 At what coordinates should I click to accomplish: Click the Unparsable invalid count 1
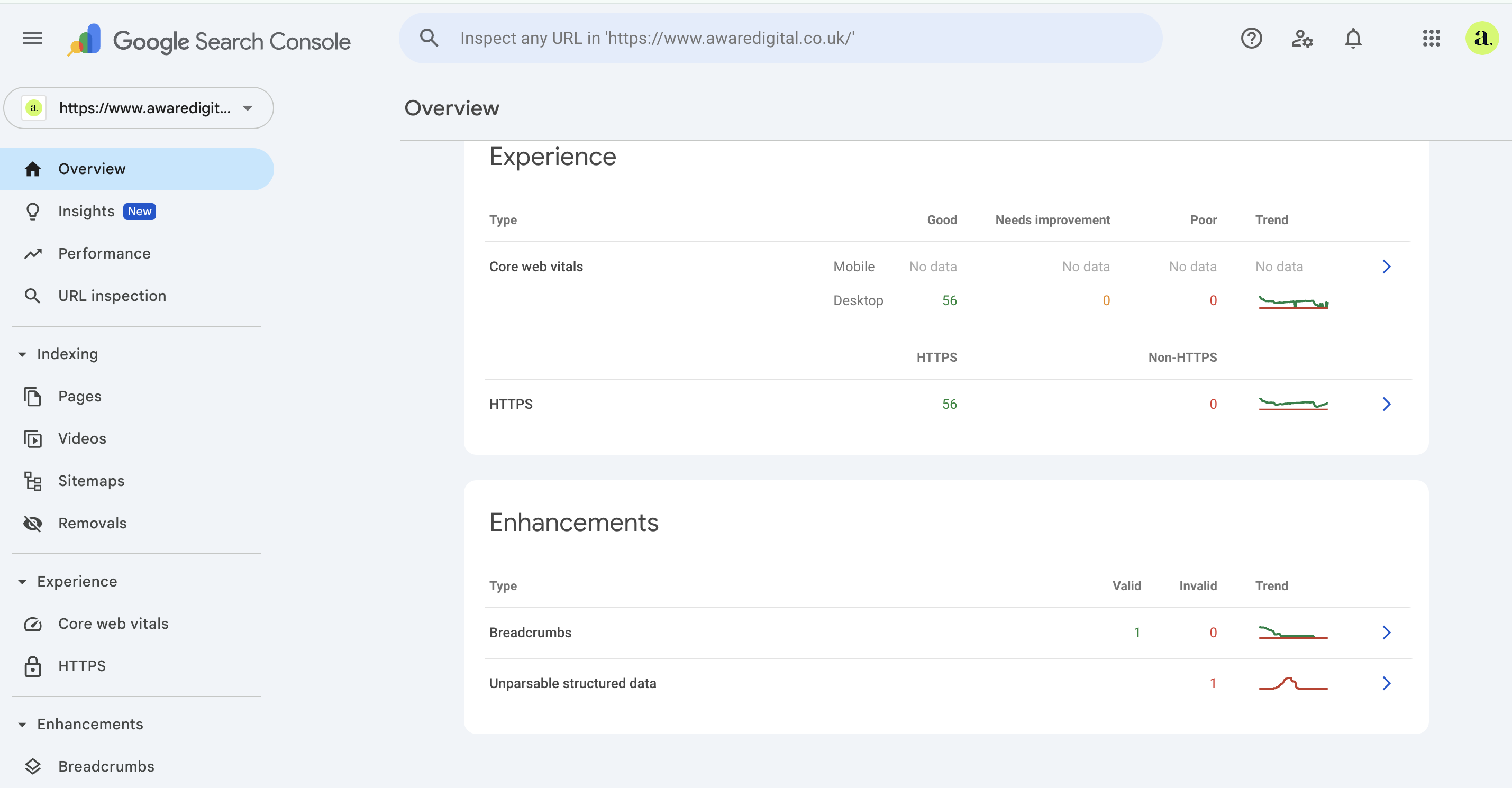[x=1213, y=684]
